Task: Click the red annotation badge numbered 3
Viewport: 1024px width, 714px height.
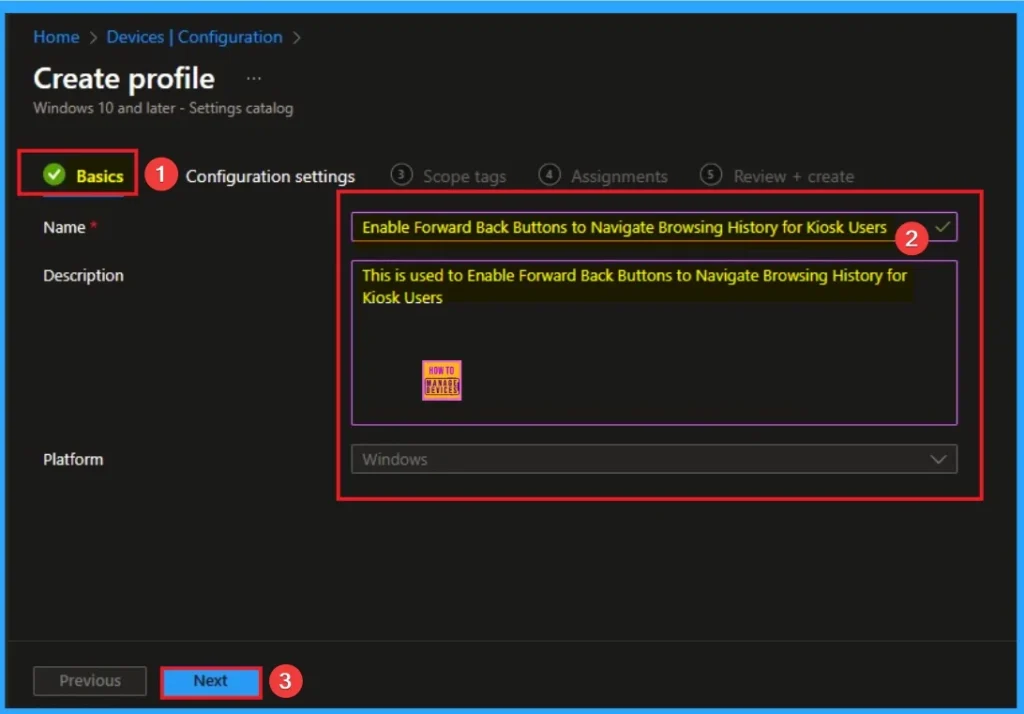Action: click(285, 681)
